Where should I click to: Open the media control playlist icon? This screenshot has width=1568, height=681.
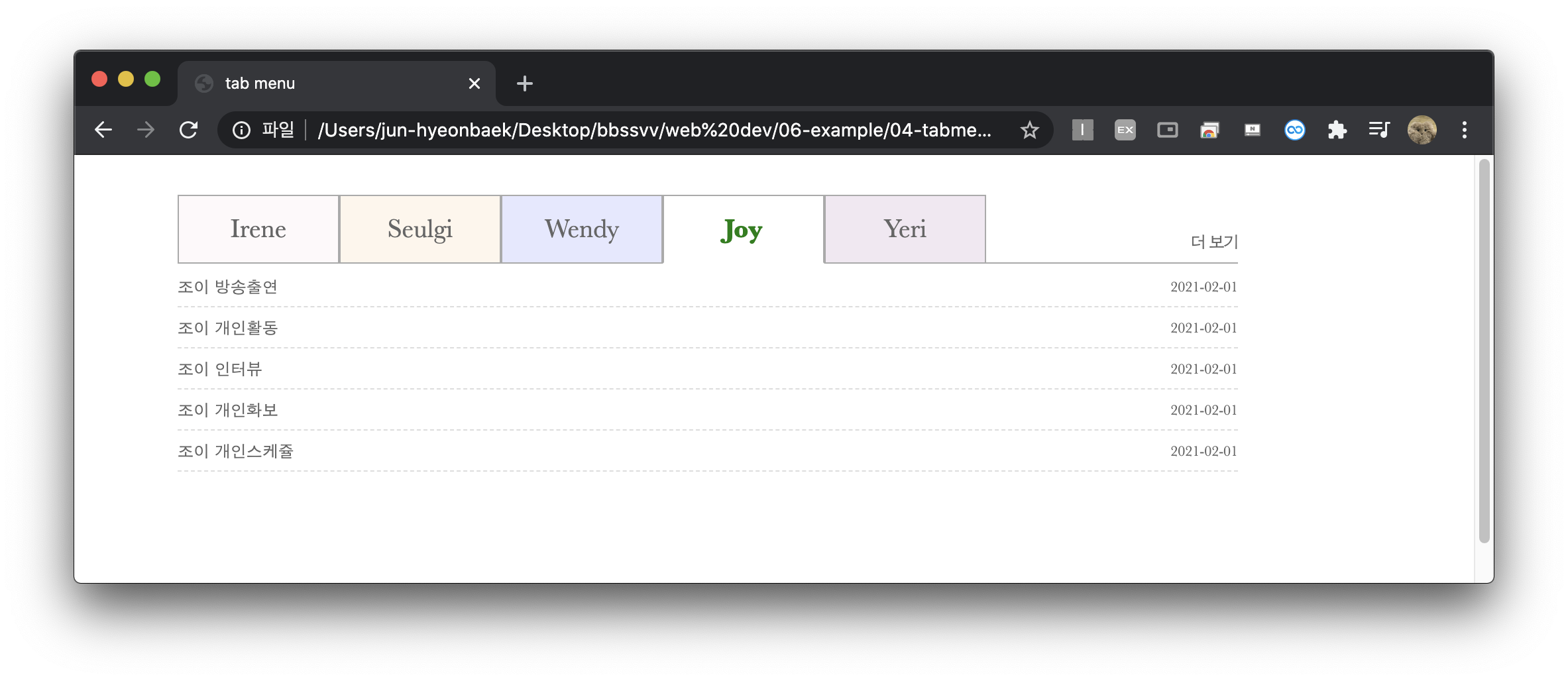point(1379,130)
